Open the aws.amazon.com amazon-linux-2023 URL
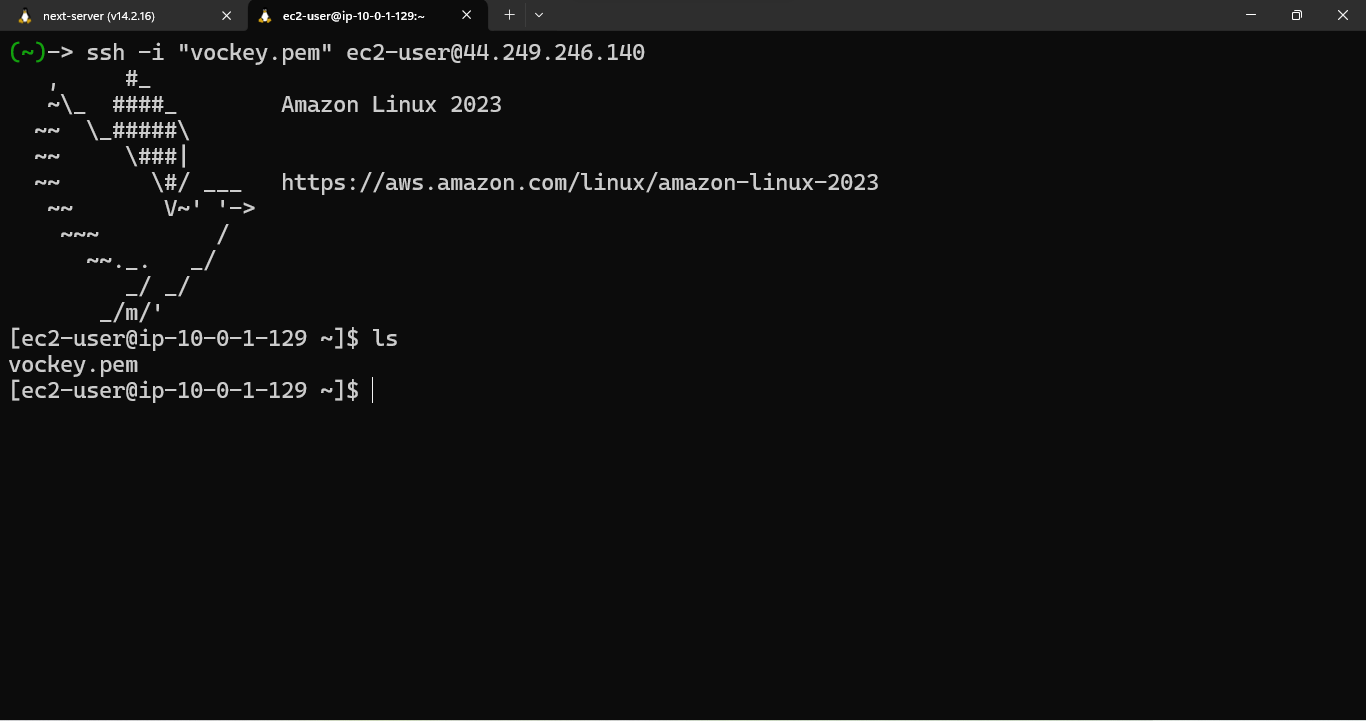1366x721 pixels. 579,182
